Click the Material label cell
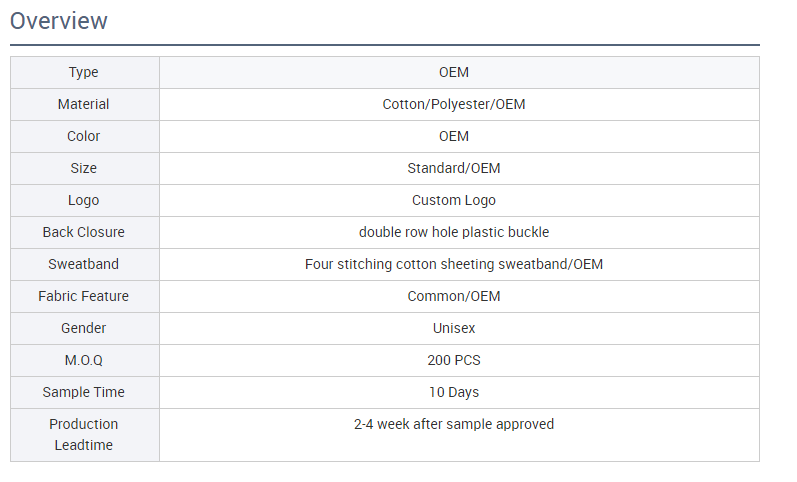This screenshot has width=797, height=482. tap(84, 104)
